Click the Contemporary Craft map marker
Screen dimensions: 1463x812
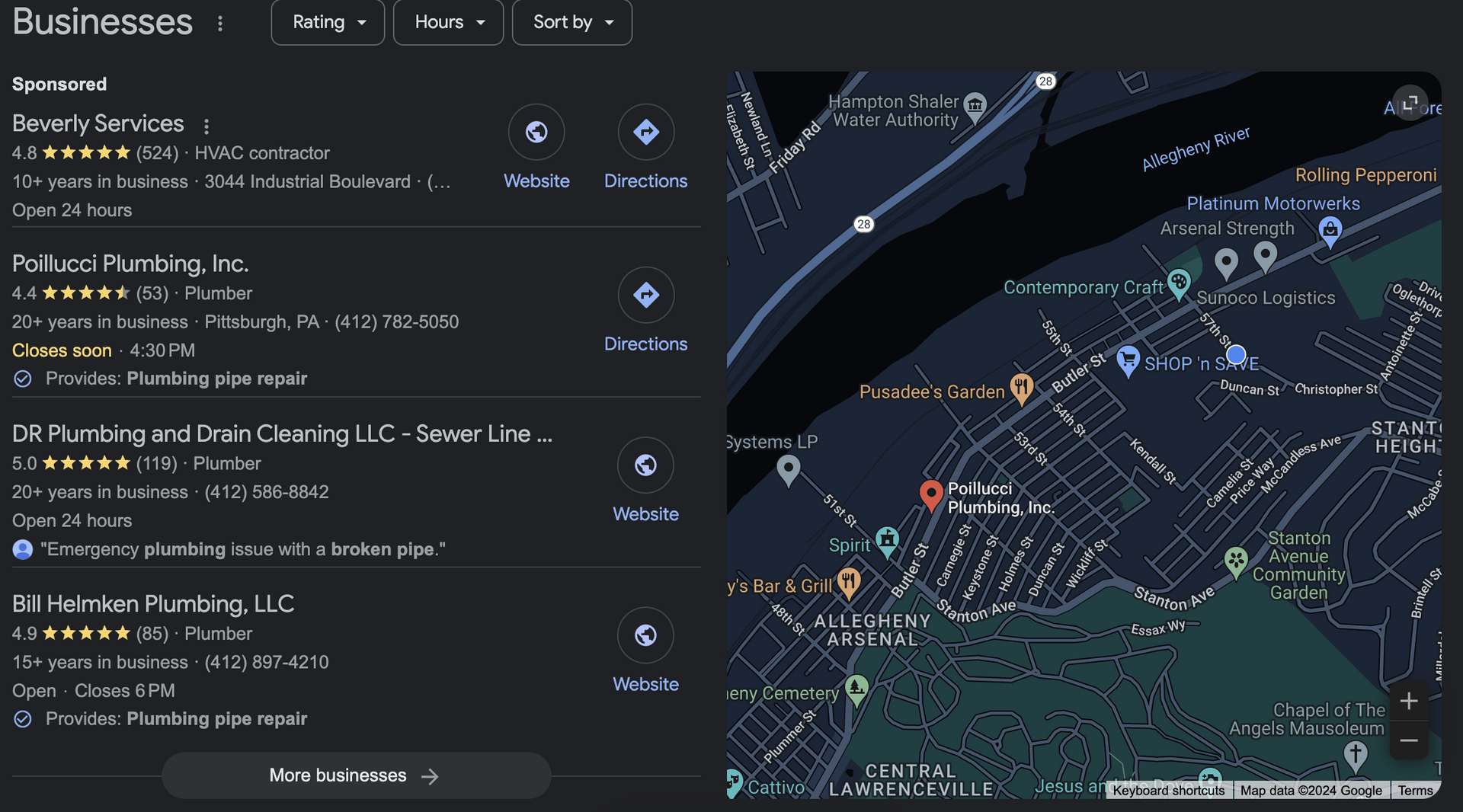click(x=1179, y=284)
